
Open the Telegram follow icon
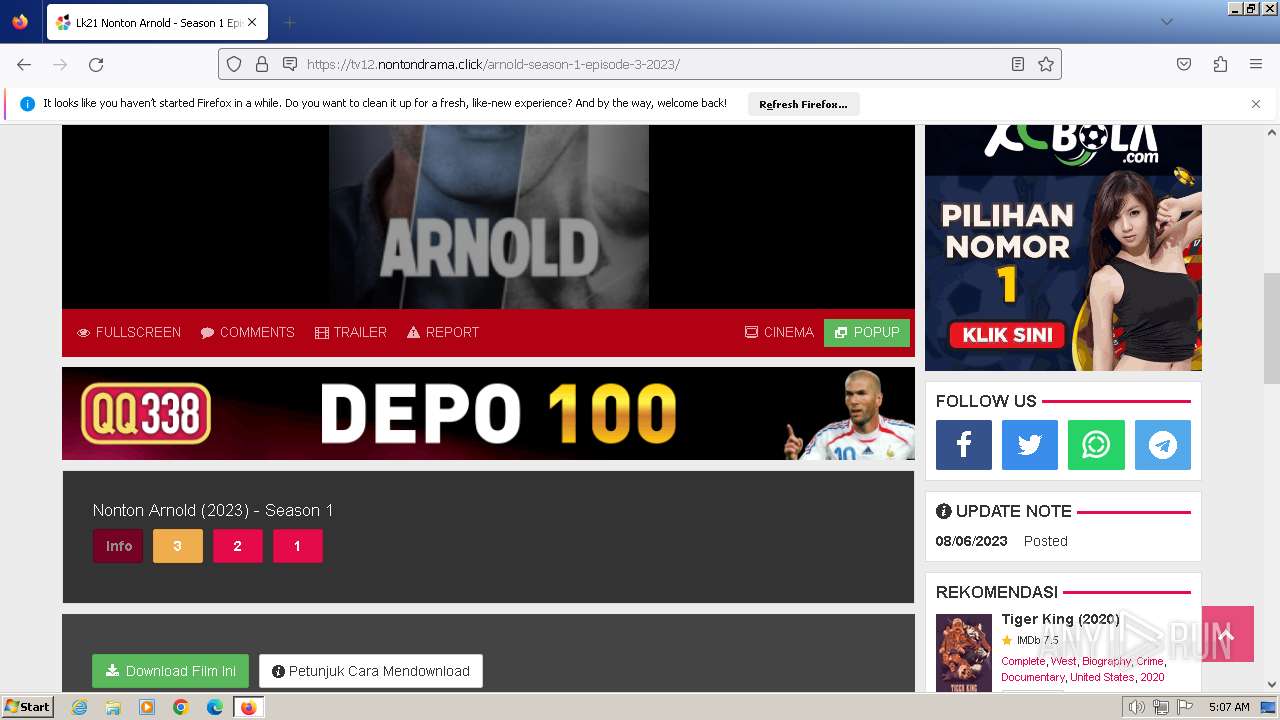[1163, 445]
